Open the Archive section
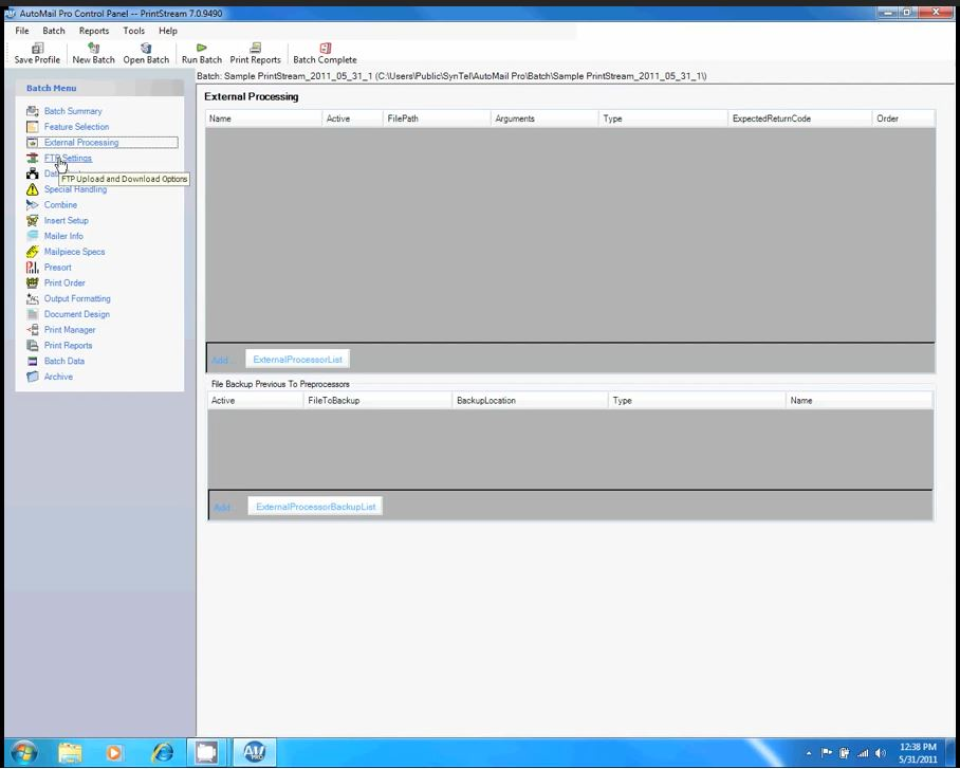Image resolution: width=960 pixels, height=769 pixels. click(x=58, y=376)
